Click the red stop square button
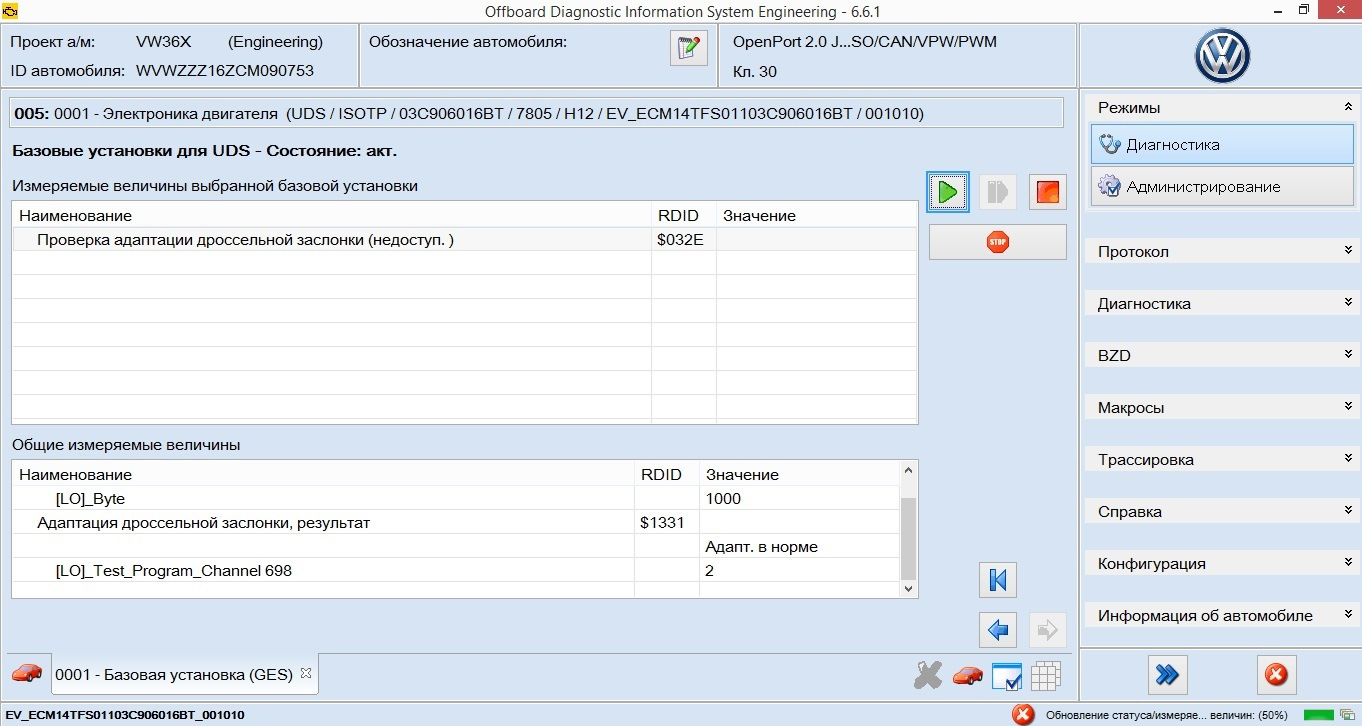 [x=1047, y=192]
